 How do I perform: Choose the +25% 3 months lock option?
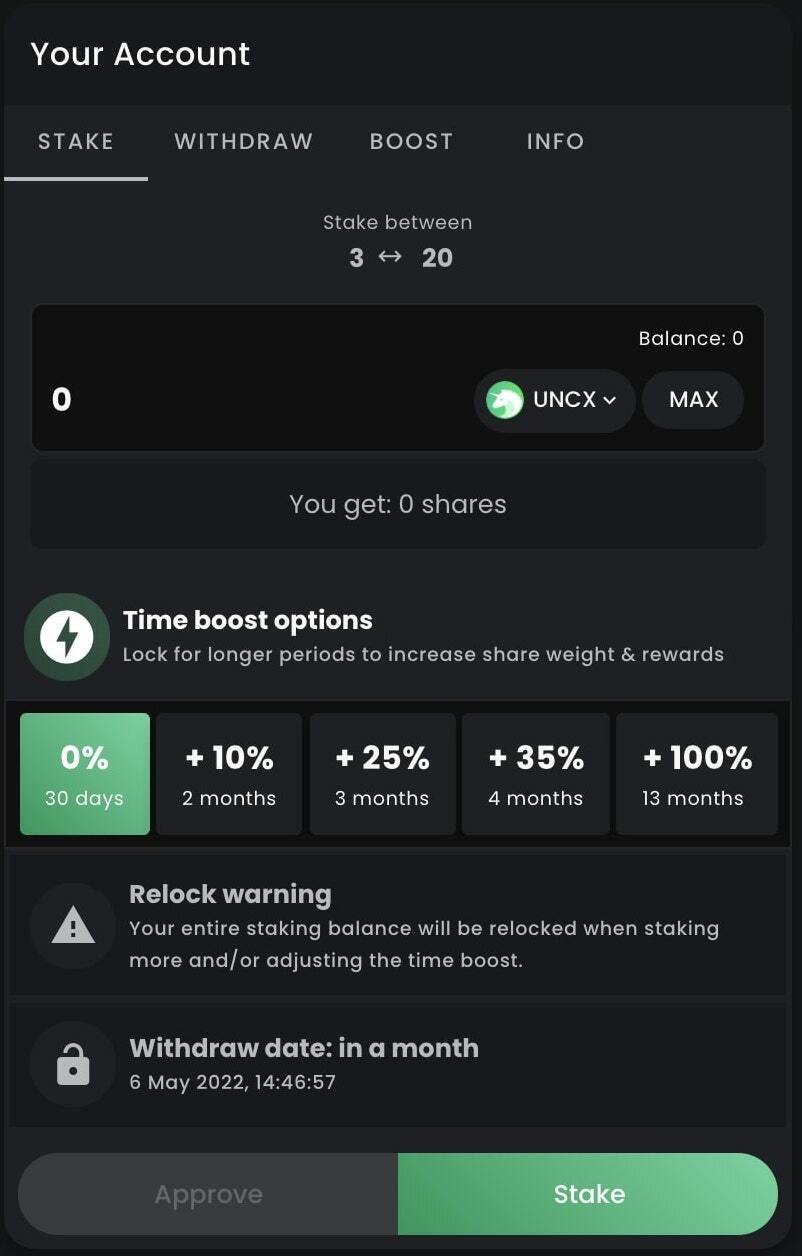click(x=382, y=774)
